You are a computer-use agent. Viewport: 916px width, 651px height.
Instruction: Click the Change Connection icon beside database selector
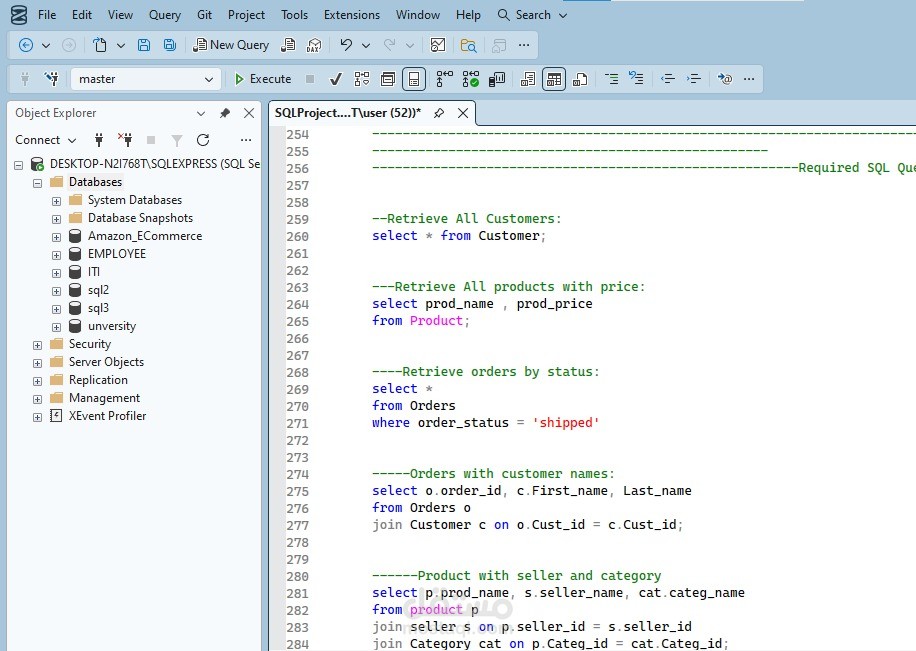point(52,79)
